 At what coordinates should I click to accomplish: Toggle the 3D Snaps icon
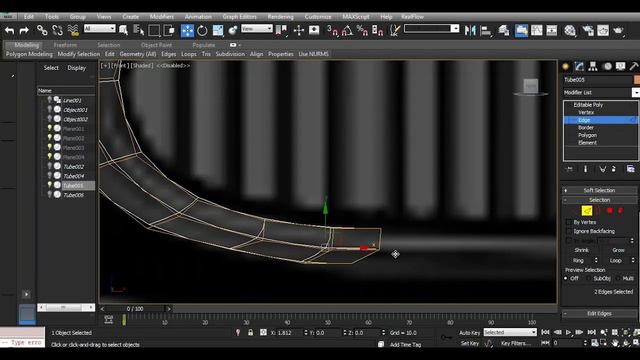click(x=332, y=30)
